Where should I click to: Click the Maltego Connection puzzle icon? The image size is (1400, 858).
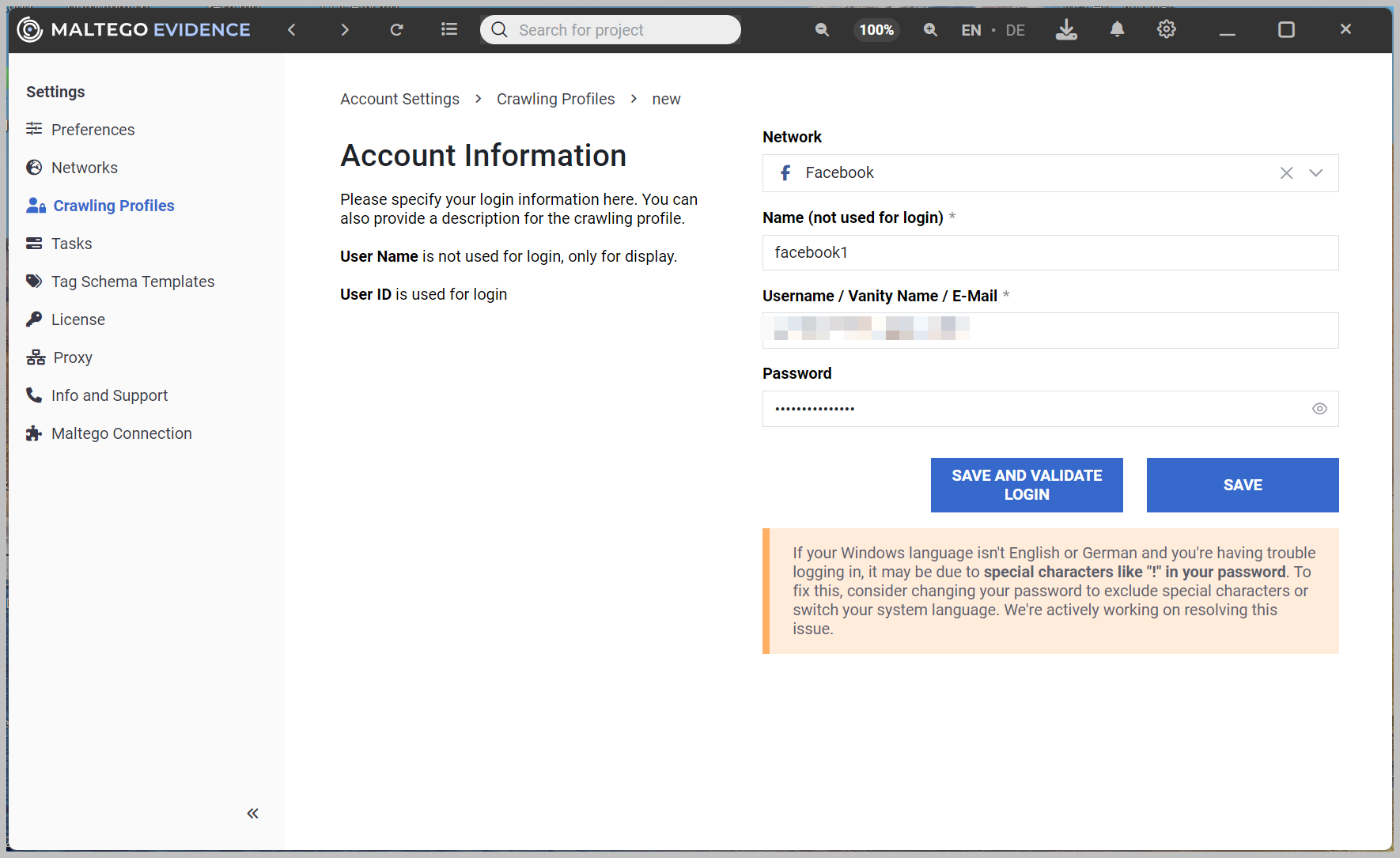pyautogui.click(x=34, y=433)
